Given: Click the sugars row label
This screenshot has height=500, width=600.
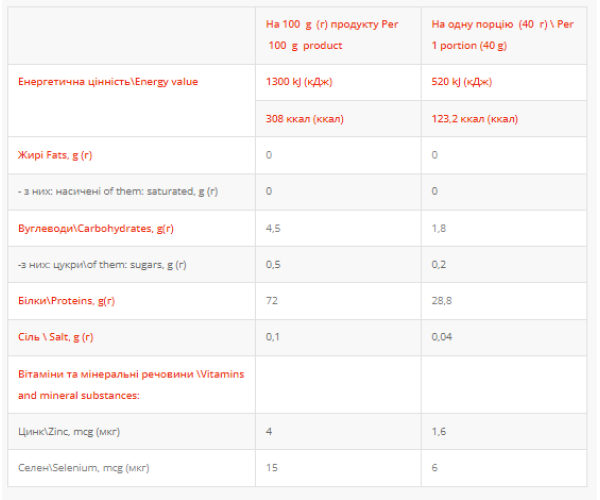Looking at the screenshot, I should 103,264.
